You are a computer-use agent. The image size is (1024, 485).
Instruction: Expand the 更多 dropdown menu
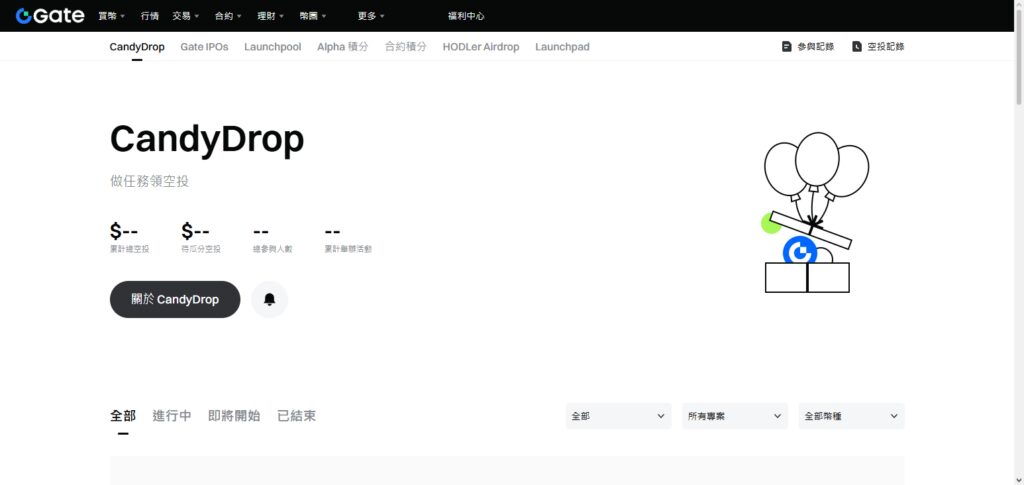tap(372, 16)
